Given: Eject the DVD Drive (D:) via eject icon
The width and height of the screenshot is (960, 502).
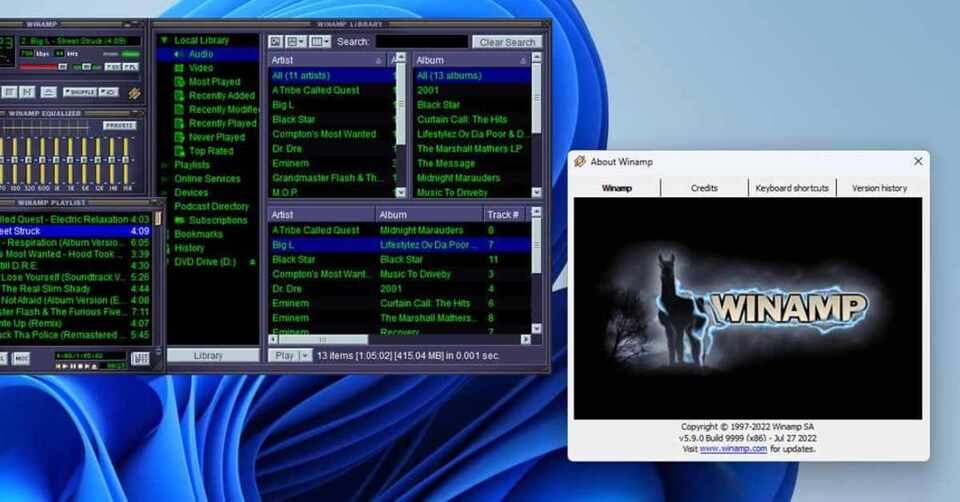Looking at the screenshot, I should 252,262.
